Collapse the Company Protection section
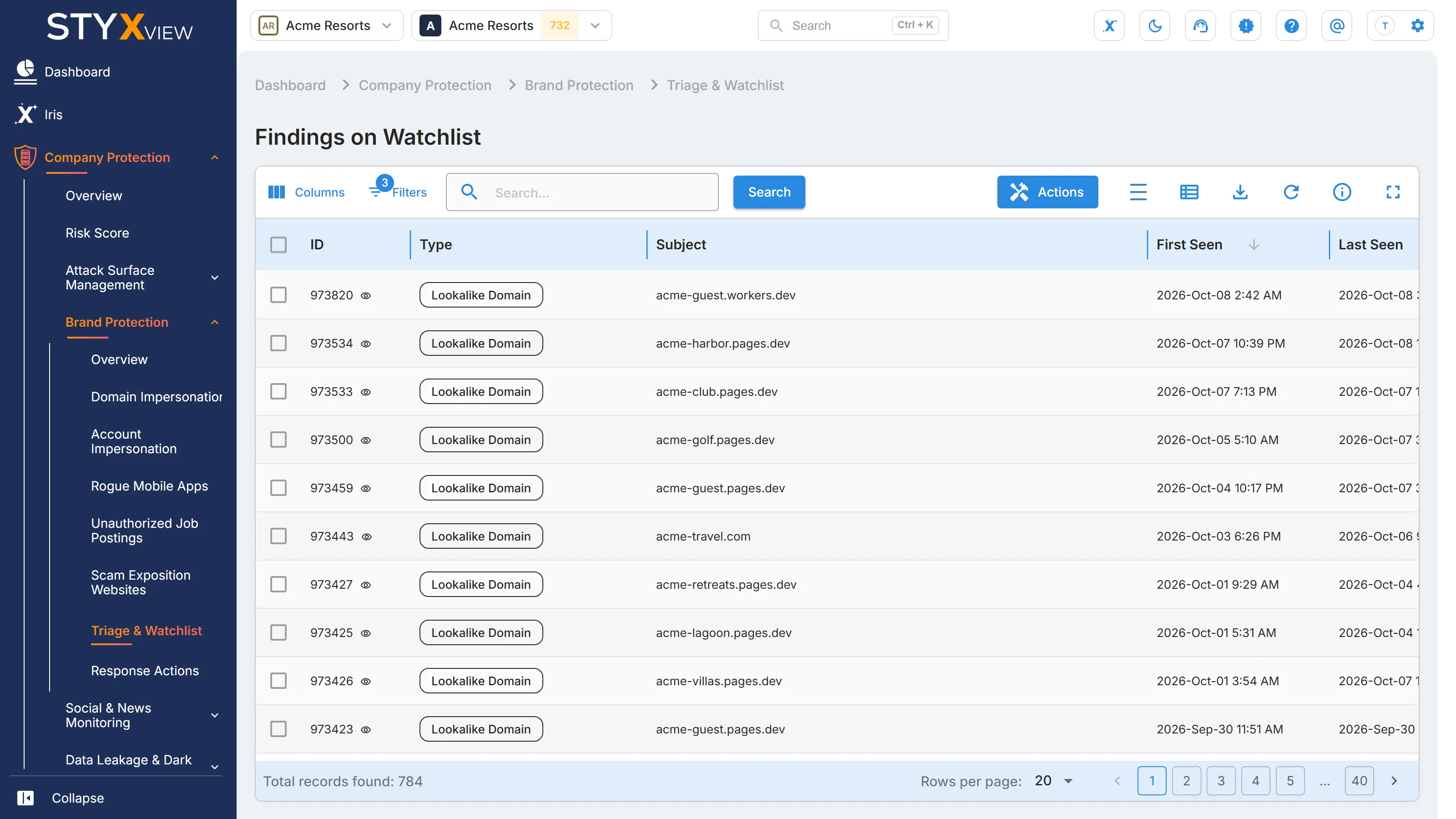 point(215,158)
